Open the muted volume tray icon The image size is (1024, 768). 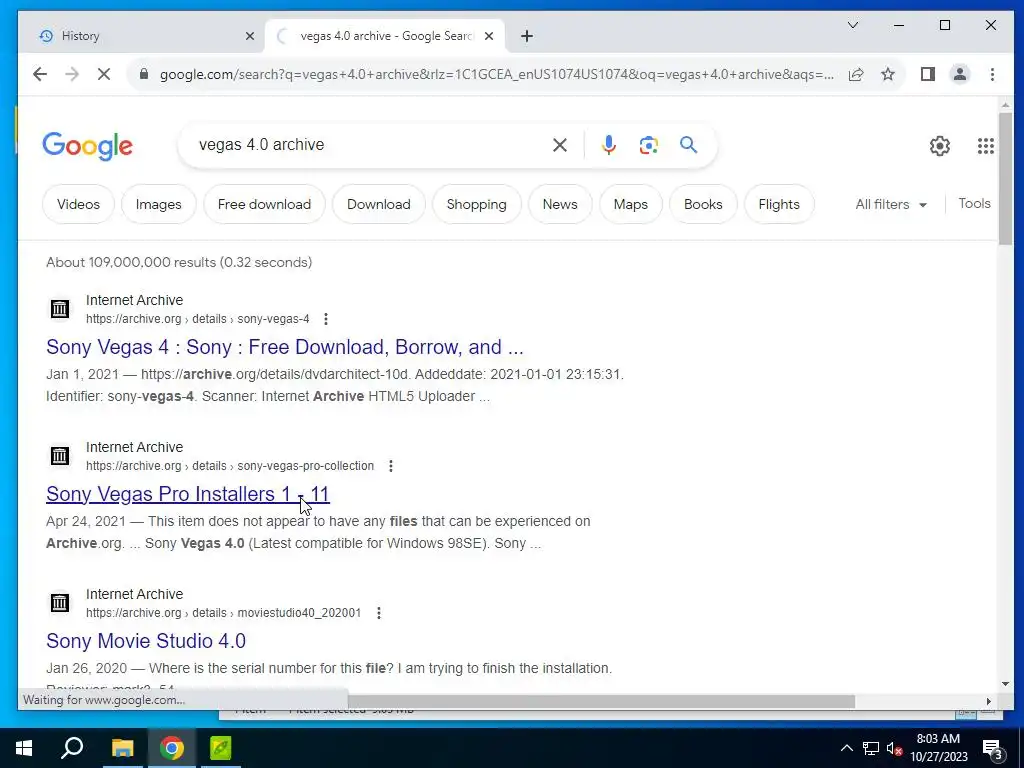pyautogui.click(x=894, y=748)
